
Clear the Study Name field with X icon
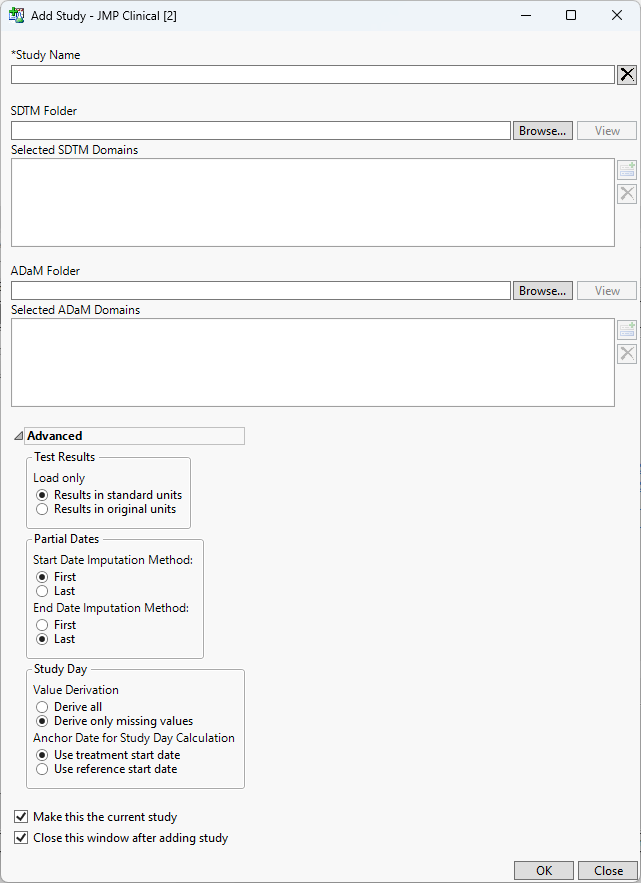point(627,75)
